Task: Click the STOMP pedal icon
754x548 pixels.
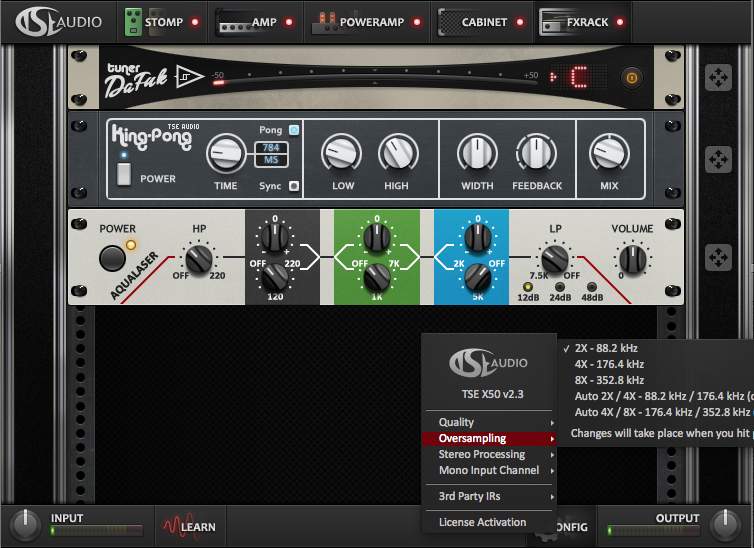Action: click(x=132, y=21)
